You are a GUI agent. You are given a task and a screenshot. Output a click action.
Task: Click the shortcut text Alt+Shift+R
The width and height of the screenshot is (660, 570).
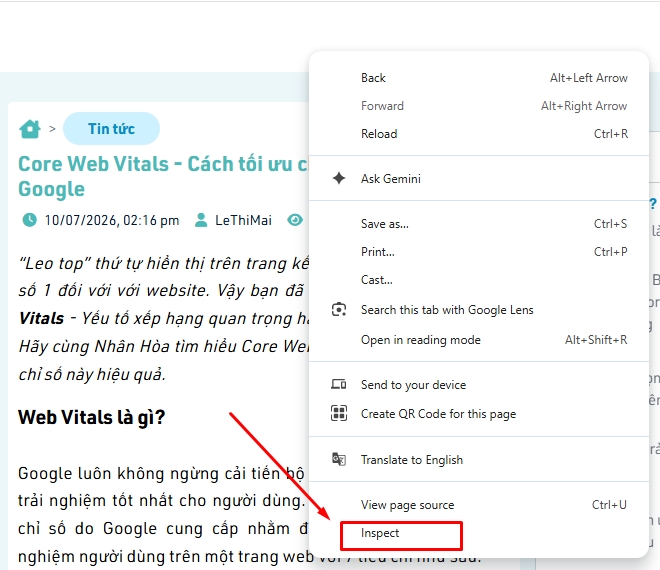pos(596,340)
